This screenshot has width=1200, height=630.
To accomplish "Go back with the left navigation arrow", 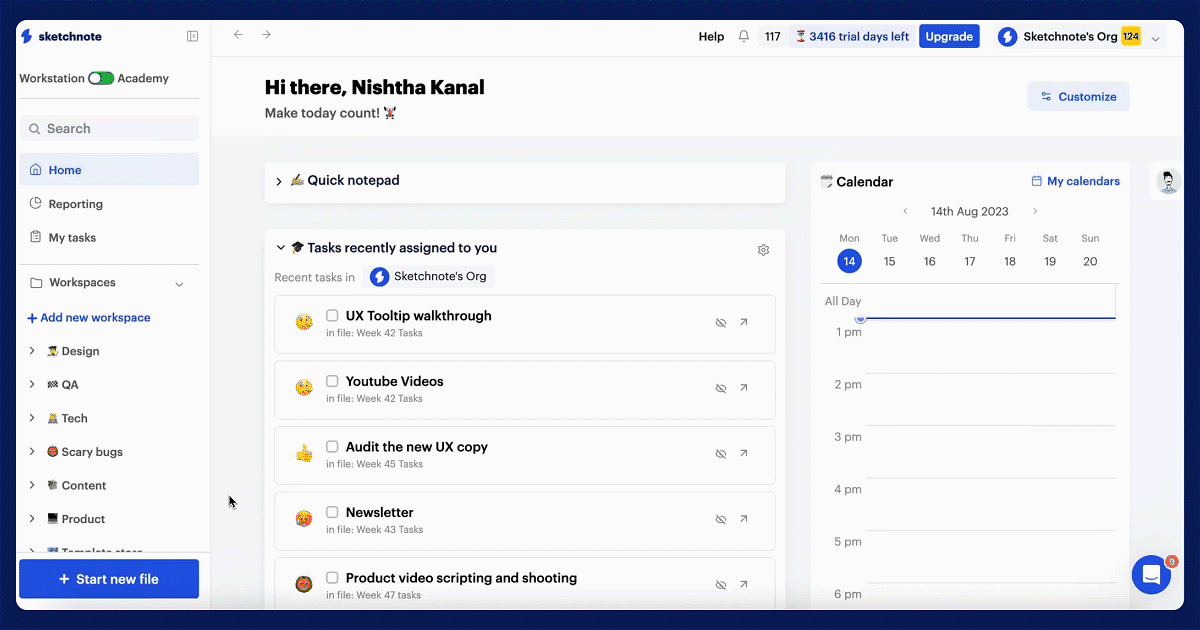I will pos(238,35).
